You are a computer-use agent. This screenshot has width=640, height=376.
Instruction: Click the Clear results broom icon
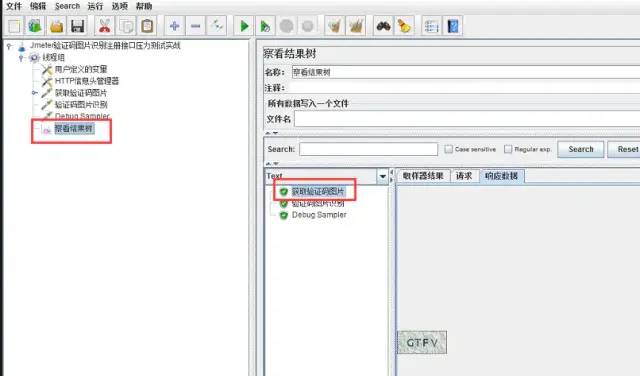[335, 26]
